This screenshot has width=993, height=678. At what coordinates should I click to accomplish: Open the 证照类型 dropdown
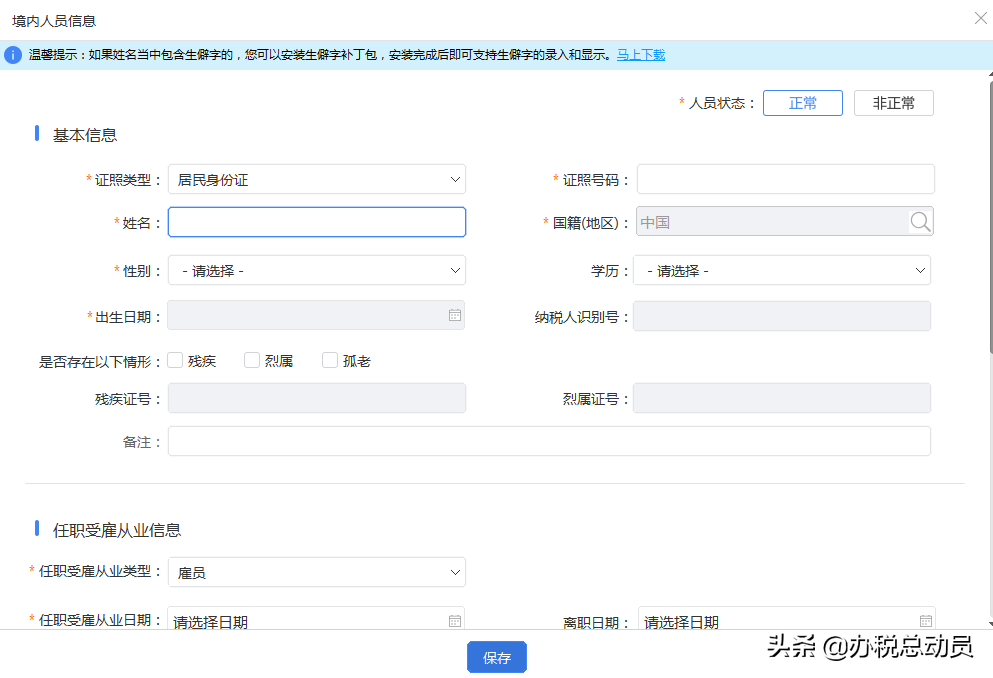455,179
